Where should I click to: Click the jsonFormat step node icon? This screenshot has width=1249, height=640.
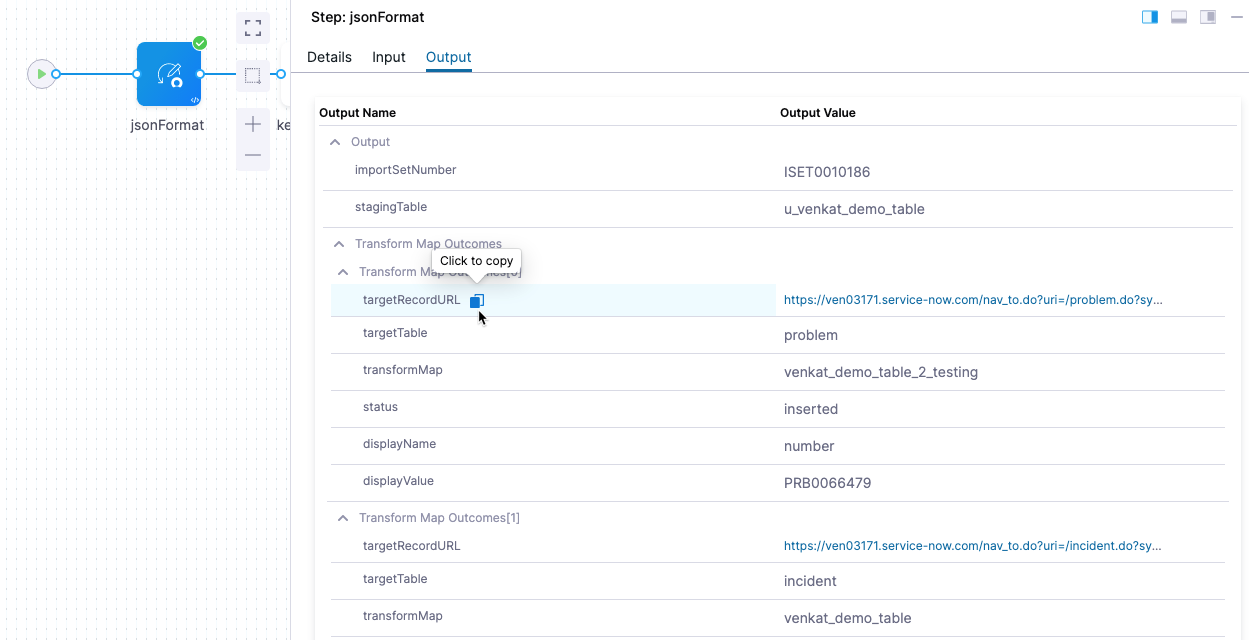point(169,74)
